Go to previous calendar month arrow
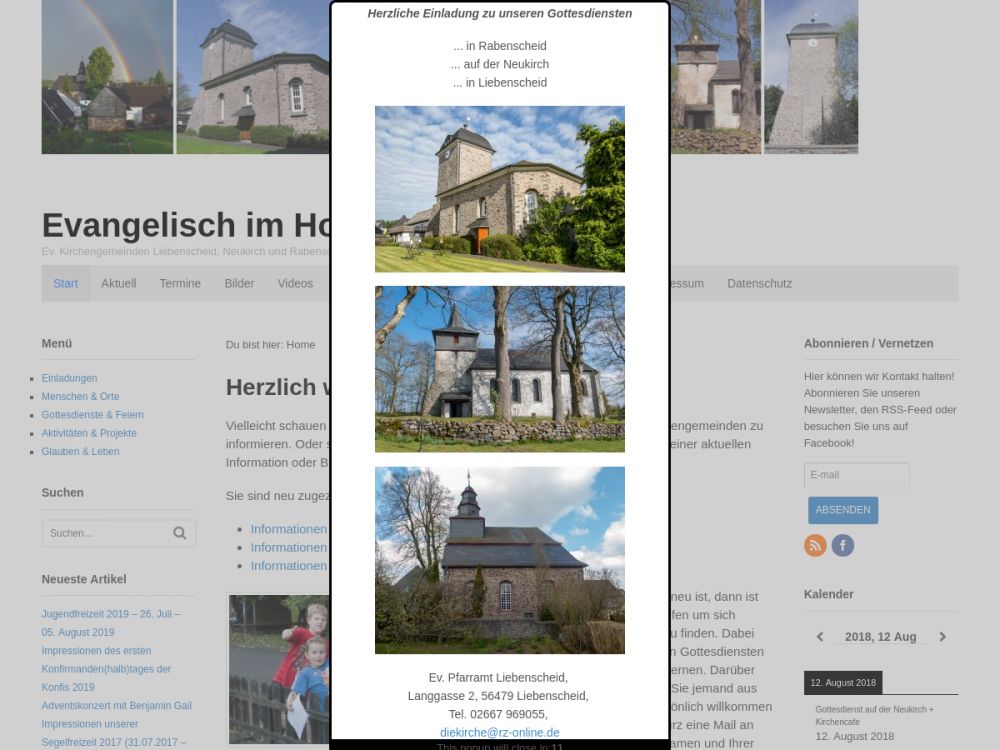 (x=820, y=637)
